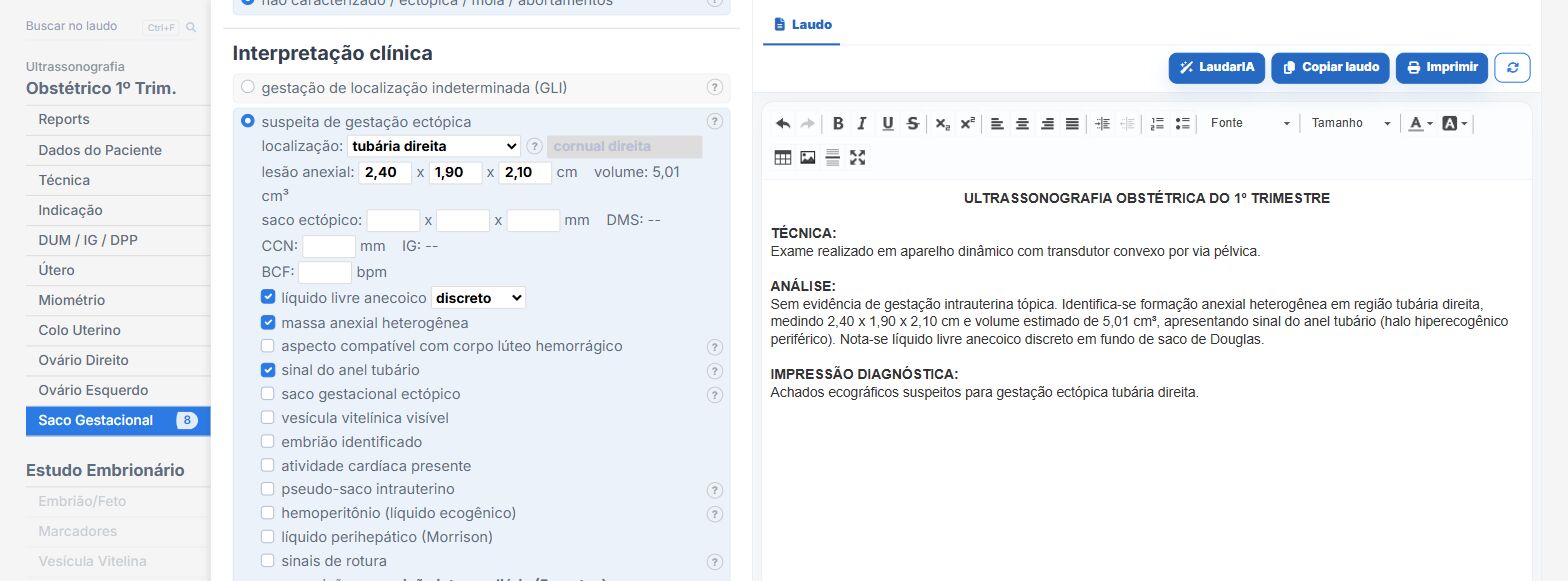Go to Ovário Direito section
Viewport: 1568px width, 581px height.
pyautogui.click(x=118, y=360)
